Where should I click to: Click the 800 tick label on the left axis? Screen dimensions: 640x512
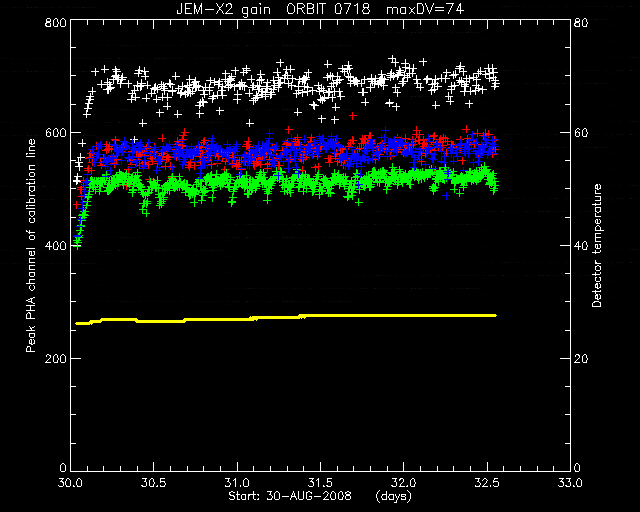(55, 22)
